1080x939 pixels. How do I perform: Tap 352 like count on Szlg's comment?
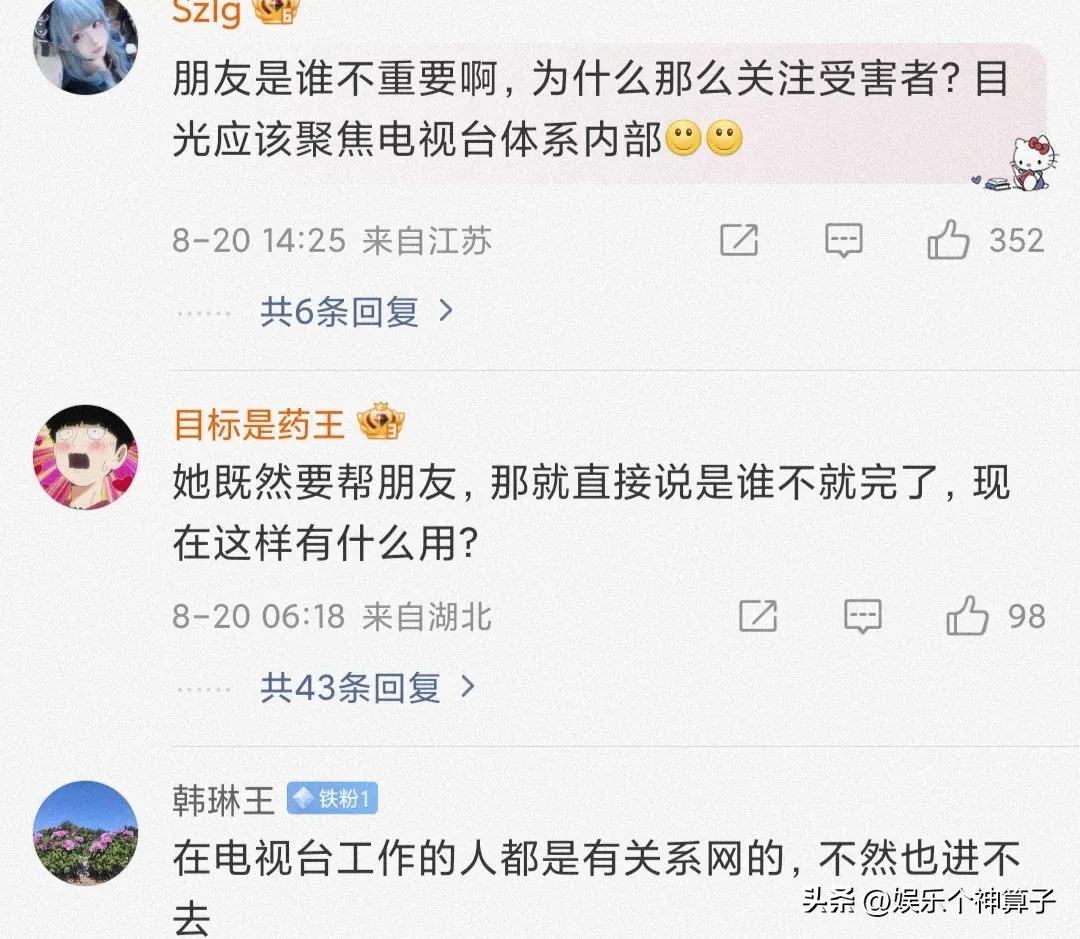click(1017, 240)
